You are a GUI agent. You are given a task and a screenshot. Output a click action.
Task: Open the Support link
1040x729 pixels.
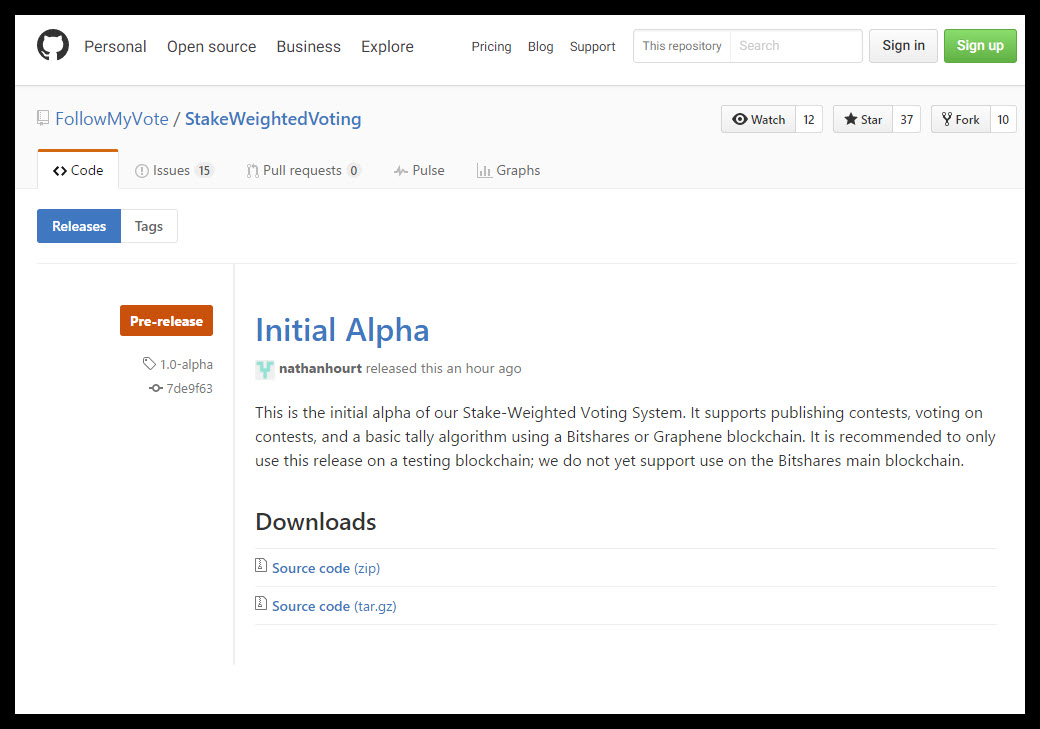coord(592,46)
